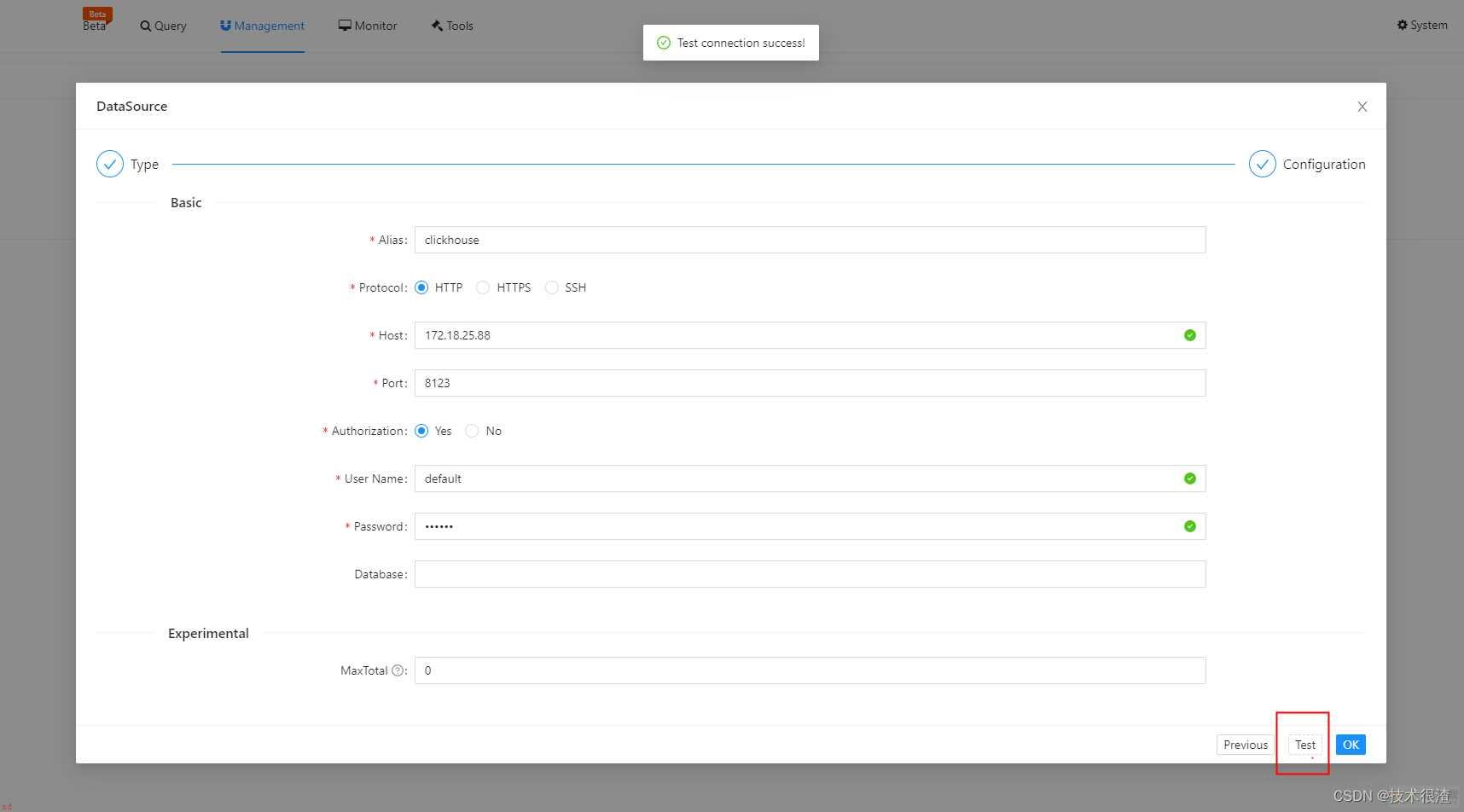Screen dimensions: 1464x812
Task: Open the Monitor menu
Action: click(368, 26)
